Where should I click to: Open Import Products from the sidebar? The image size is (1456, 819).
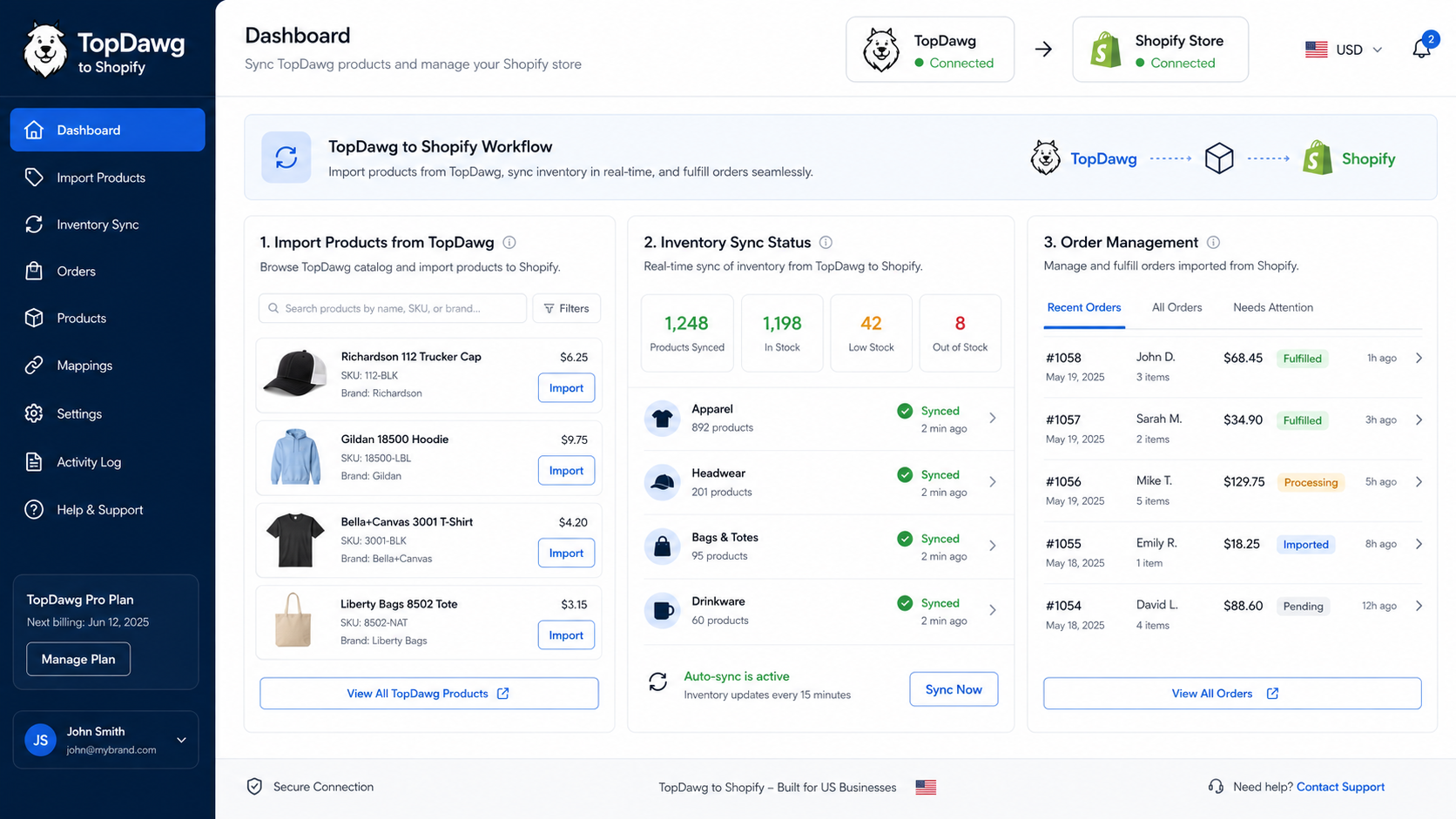107,178
